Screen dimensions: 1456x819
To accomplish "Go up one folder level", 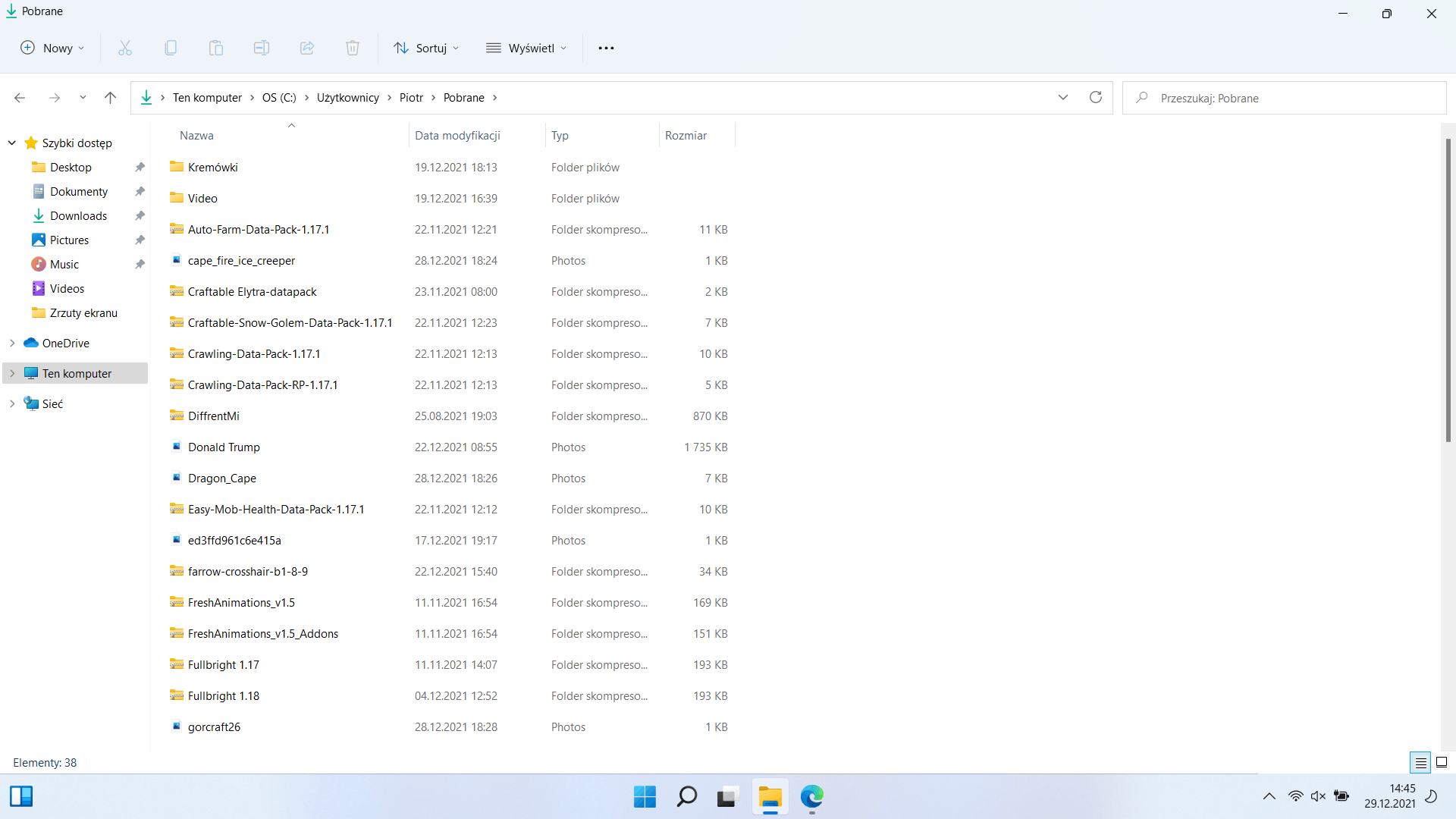I will coord(110,97).
